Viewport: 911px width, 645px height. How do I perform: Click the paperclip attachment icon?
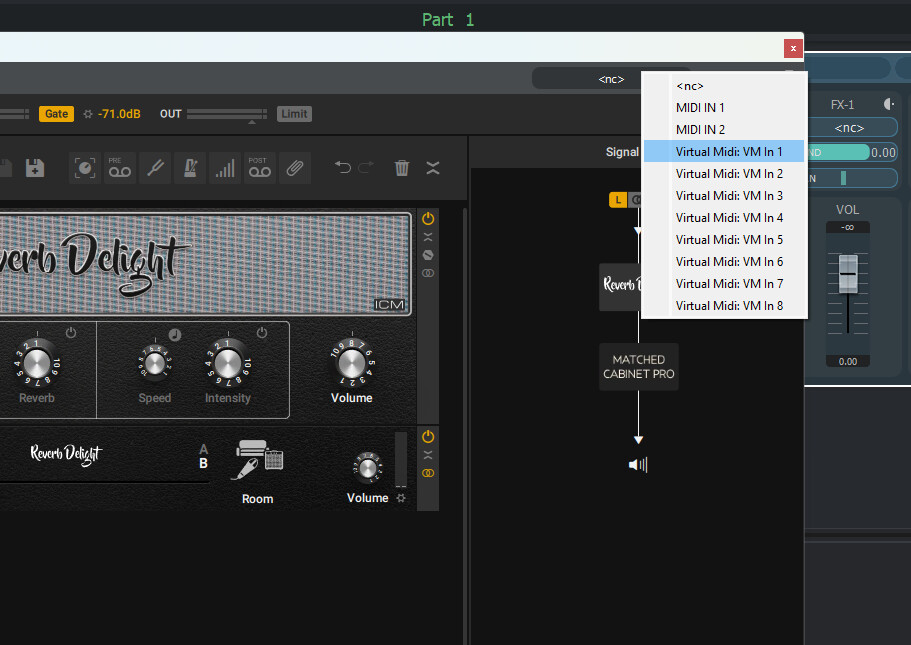[x=295, y=168]
